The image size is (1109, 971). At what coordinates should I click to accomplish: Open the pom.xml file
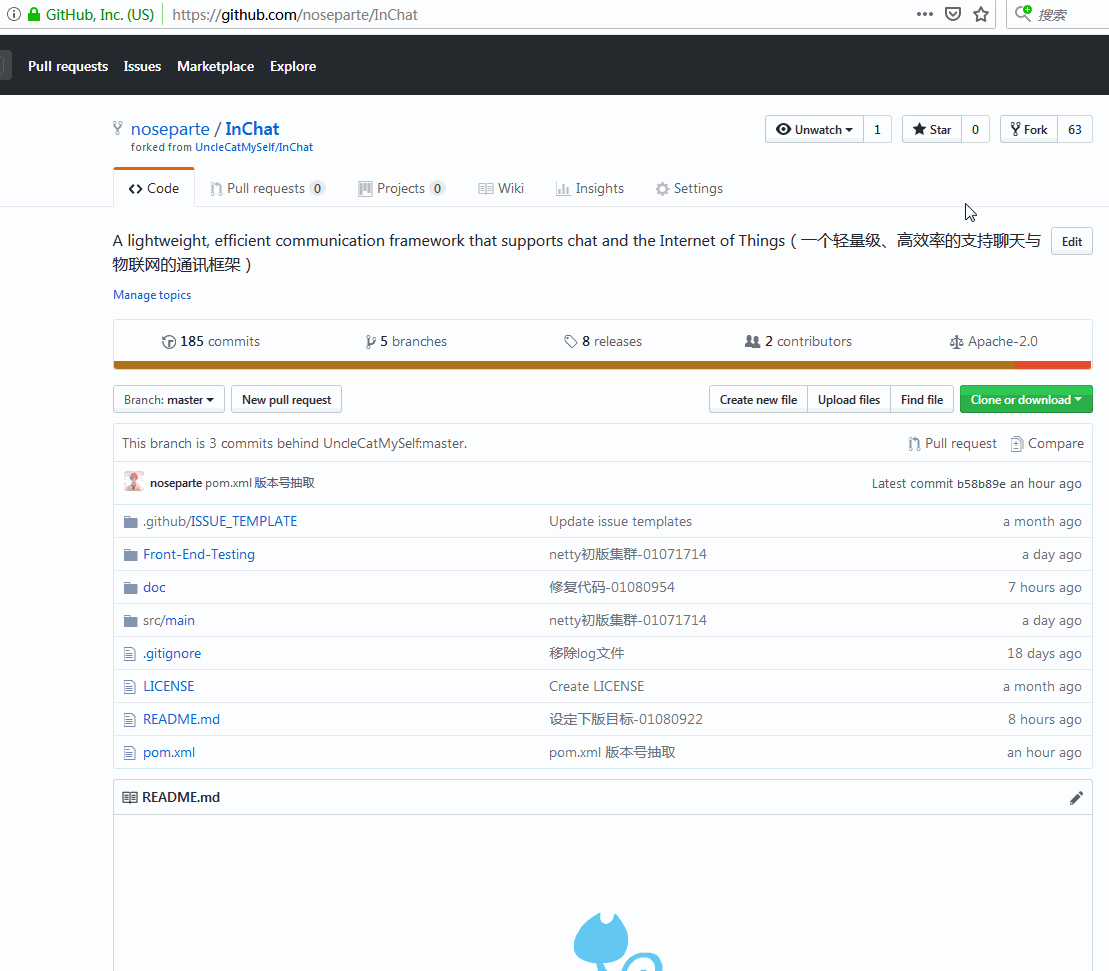(x=169, y=752)
